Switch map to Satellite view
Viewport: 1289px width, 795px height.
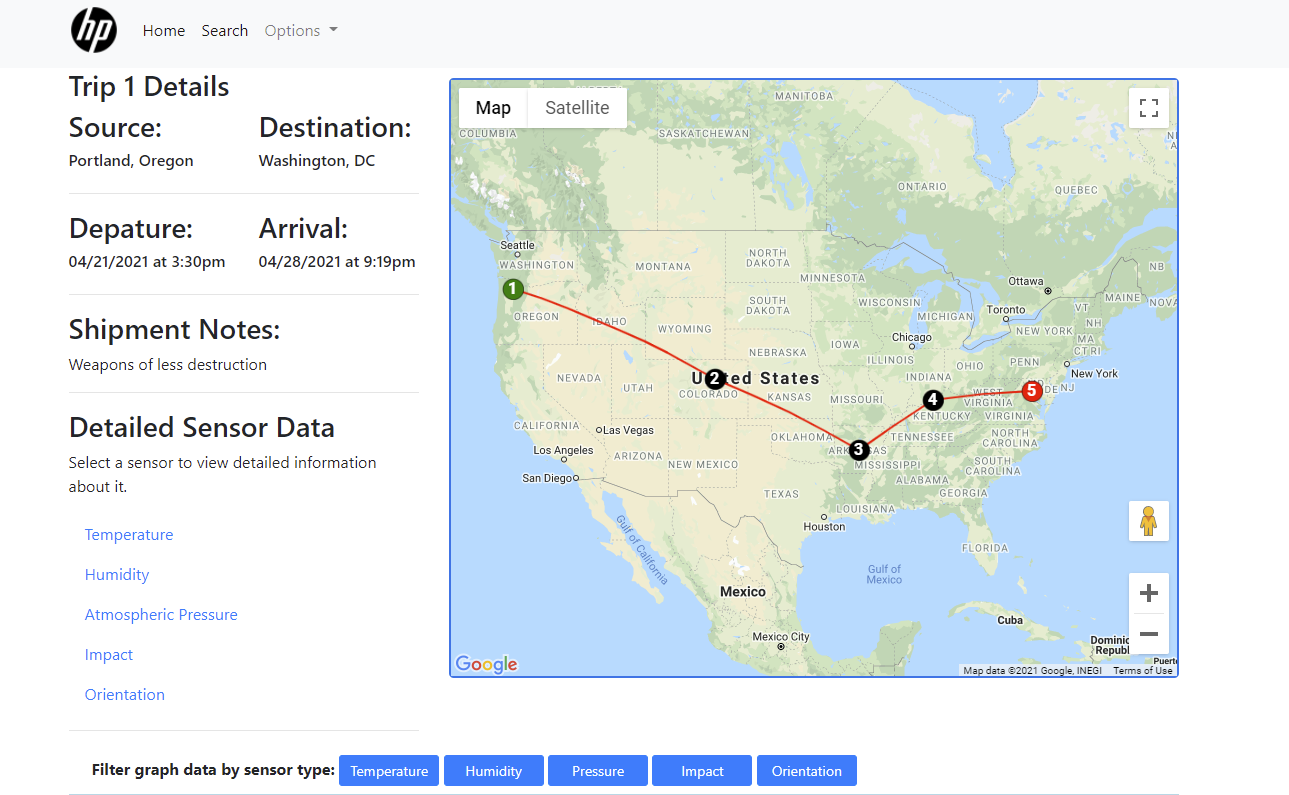point(577,108)
